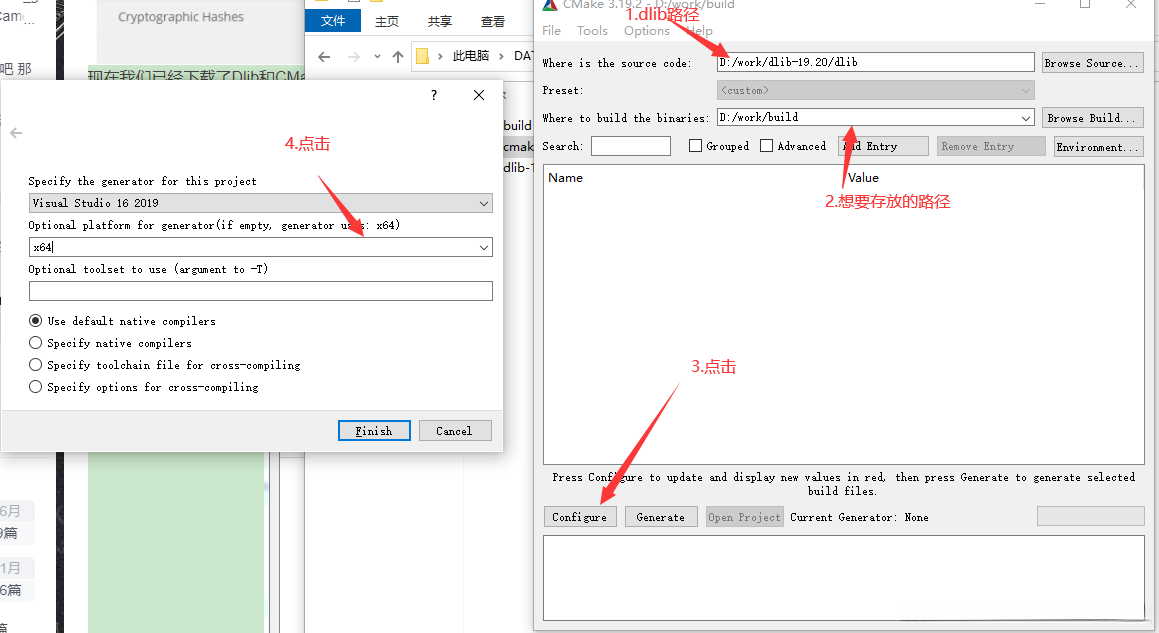Viewport: 1159px width, 633px height.
Task: Click the Configure button
Action: [580, 517]
